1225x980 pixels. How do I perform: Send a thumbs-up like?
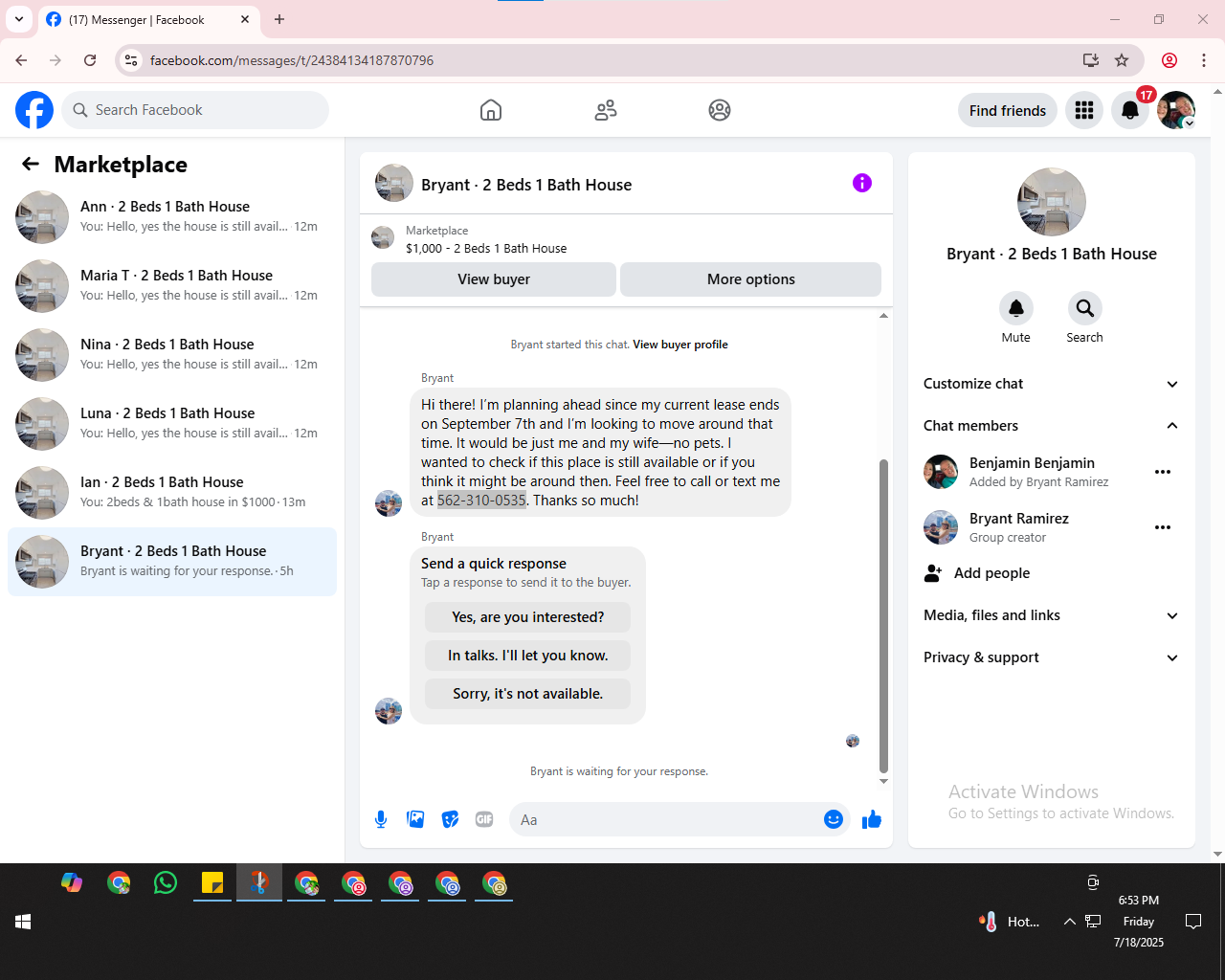pos(872,819)
